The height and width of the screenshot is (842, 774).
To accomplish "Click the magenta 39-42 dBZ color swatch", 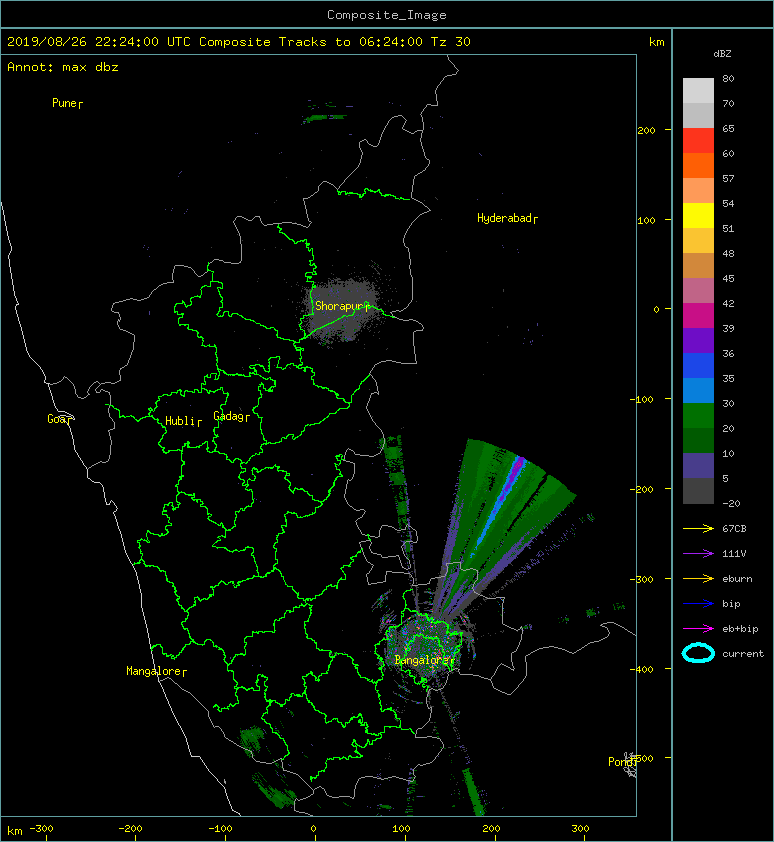I will (698, 316).
